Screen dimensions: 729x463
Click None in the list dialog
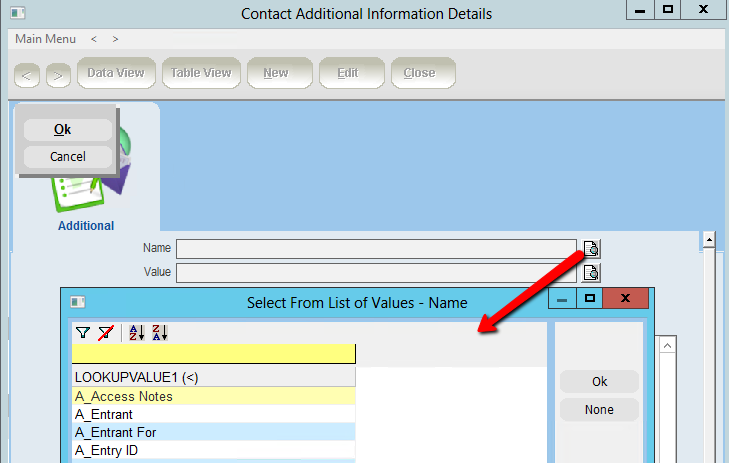click(x=599, y=409)
